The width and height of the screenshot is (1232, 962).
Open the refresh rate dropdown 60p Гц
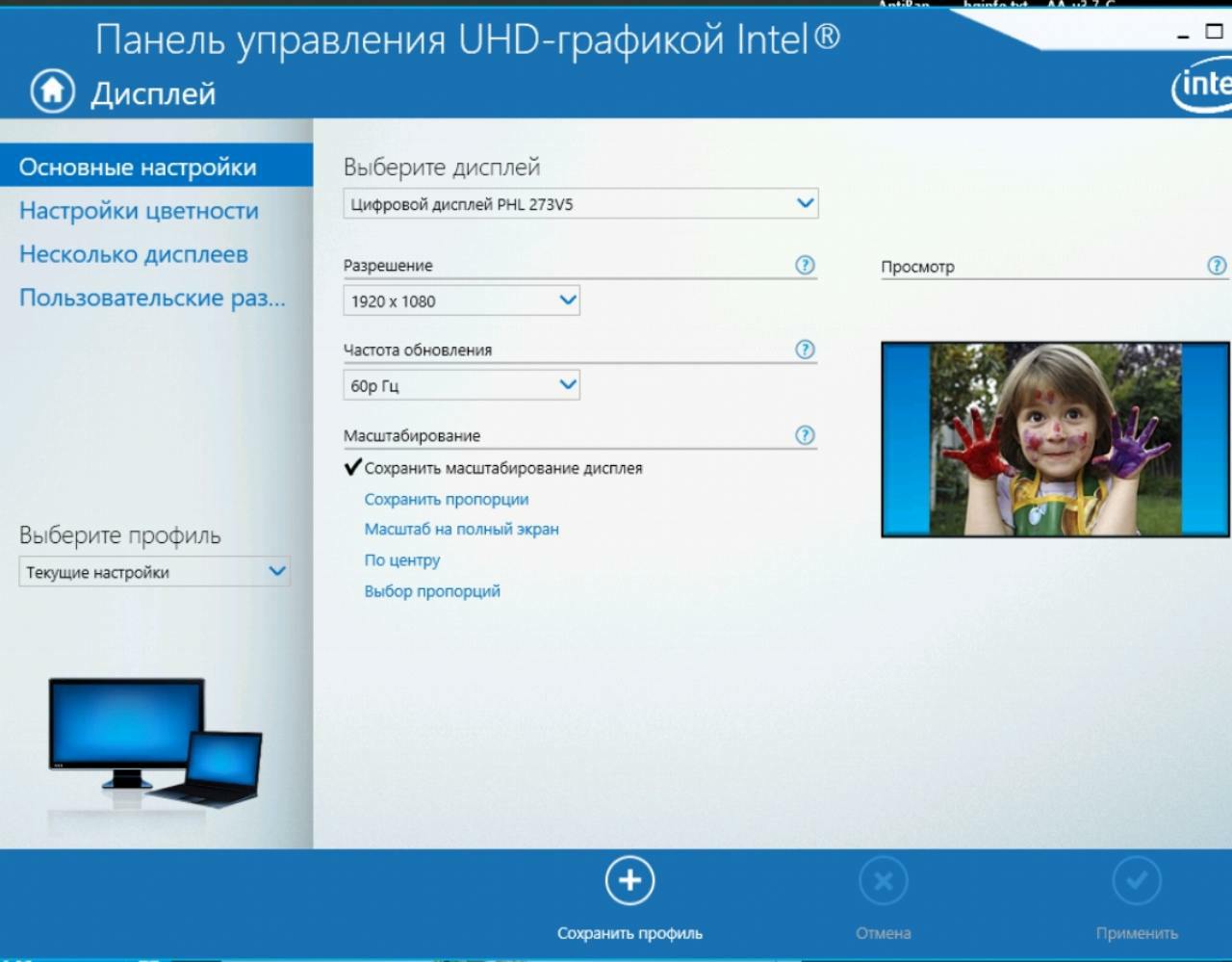[462, 385]
